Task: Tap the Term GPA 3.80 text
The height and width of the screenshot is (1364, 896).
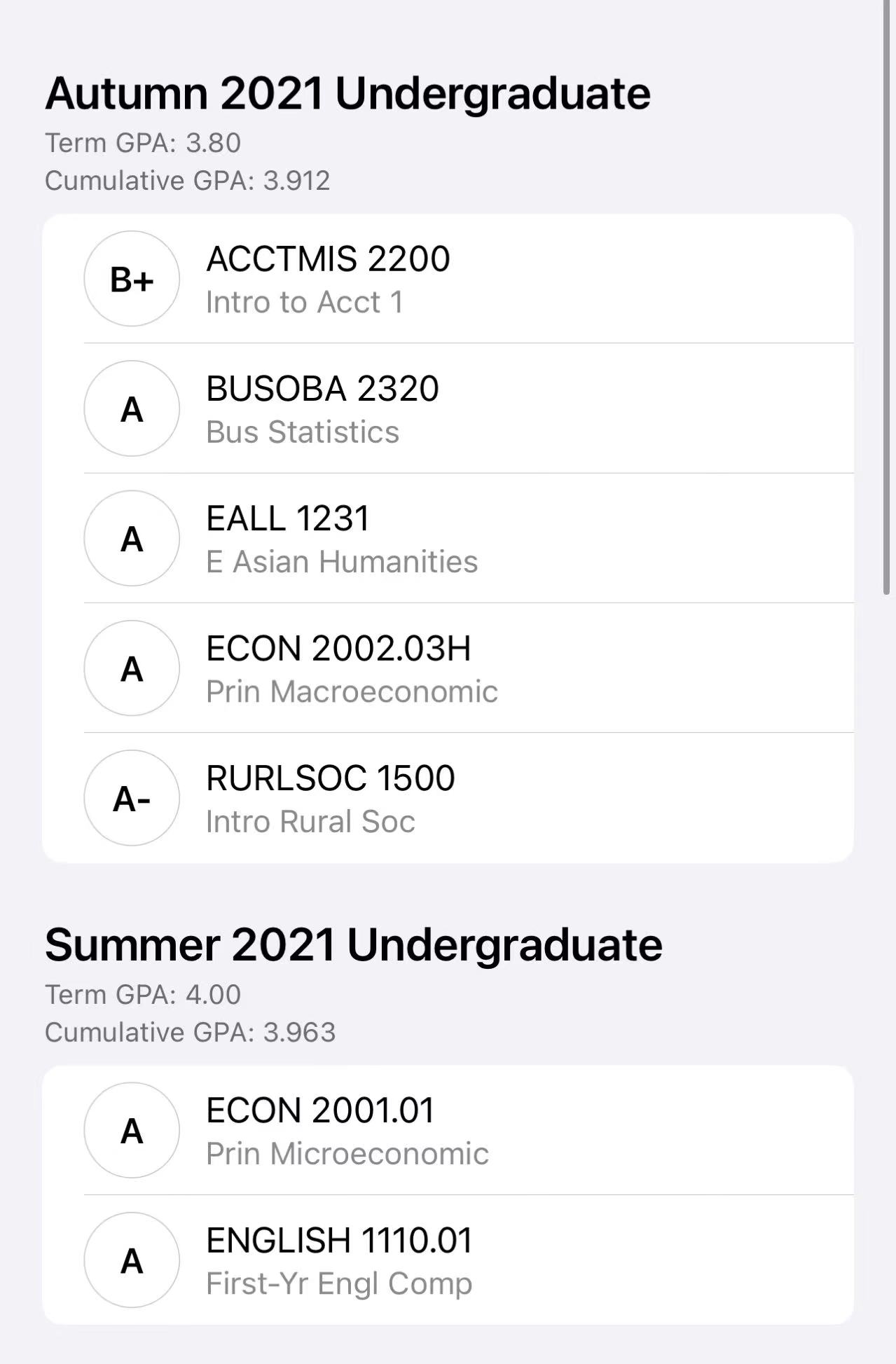Action: coord(143,143)
